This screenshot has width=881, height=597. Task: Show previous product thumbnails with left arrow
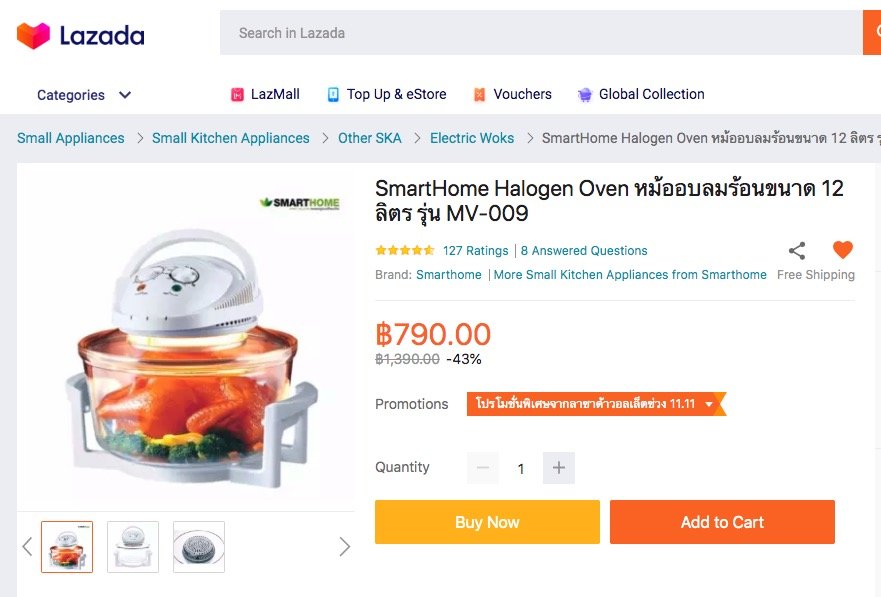[27, 546]
